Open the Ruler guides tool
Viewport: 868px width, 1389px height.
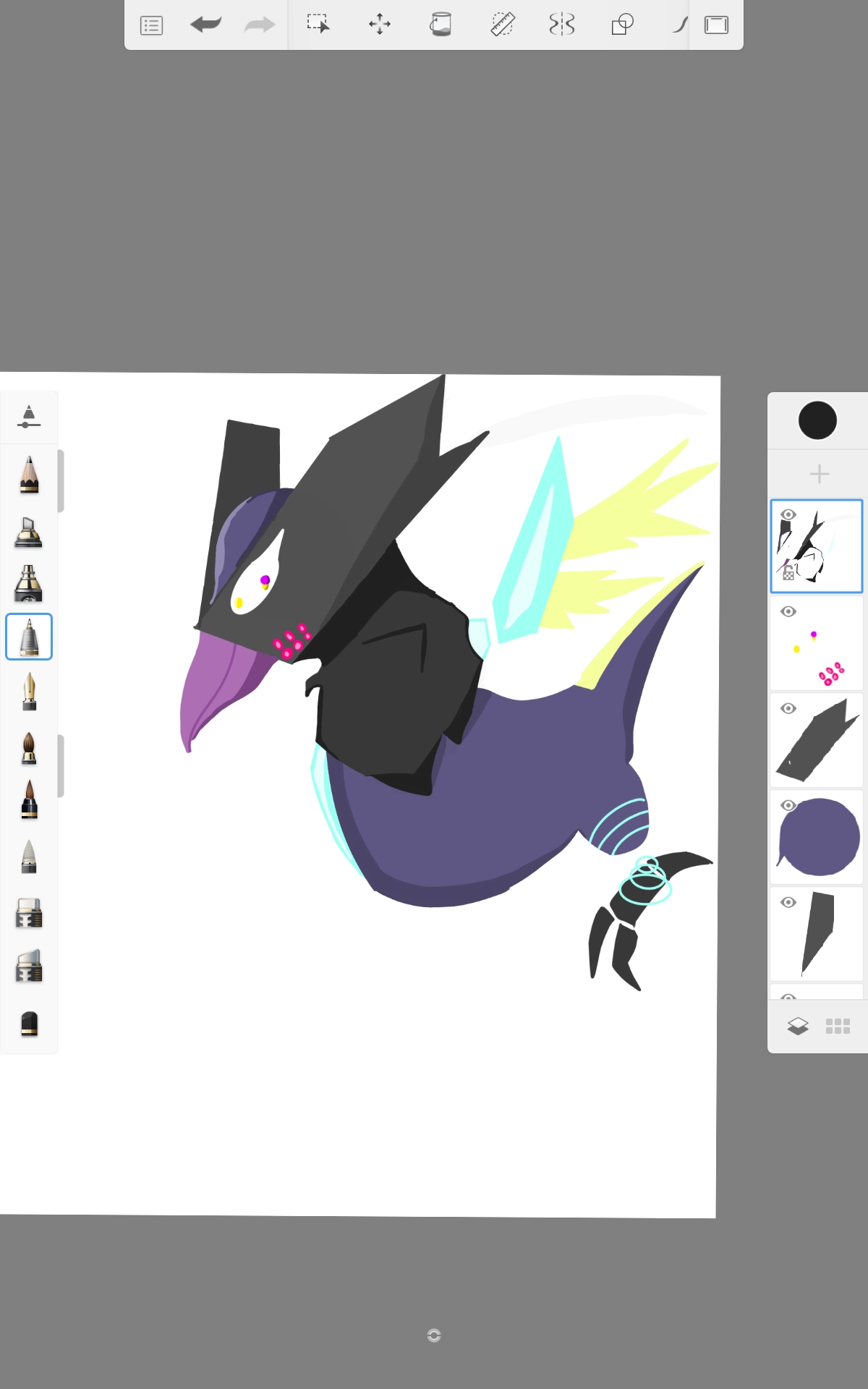(502, 25)
